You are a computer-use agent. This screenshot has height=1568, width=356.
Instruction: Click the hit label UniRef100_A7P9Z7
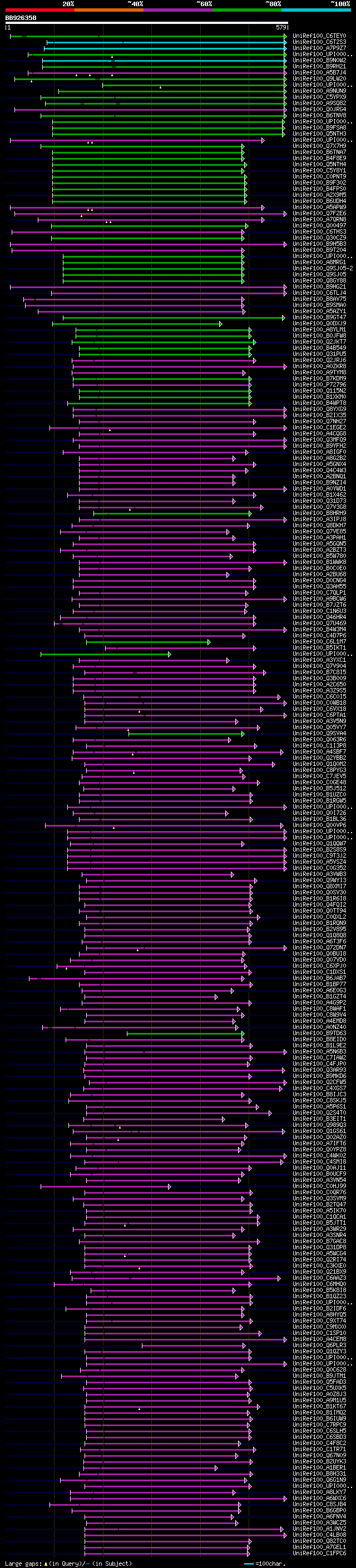point(319,48)
